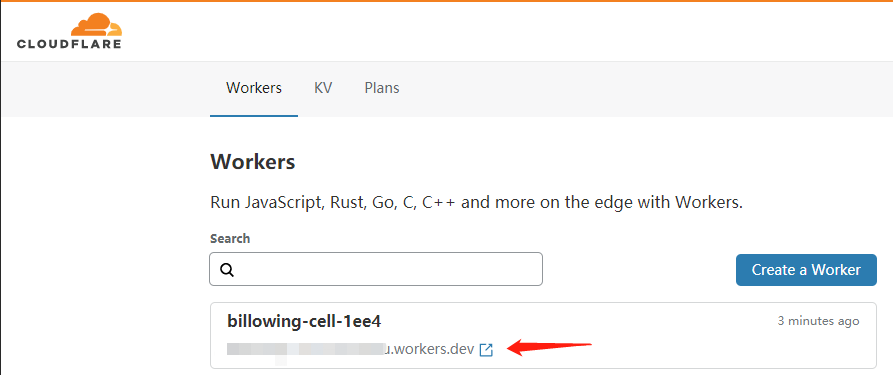This screenshot has height=375, width=893.
Task: Open the billowing-cell-1ee4 worker
Action: coord(304,321)
